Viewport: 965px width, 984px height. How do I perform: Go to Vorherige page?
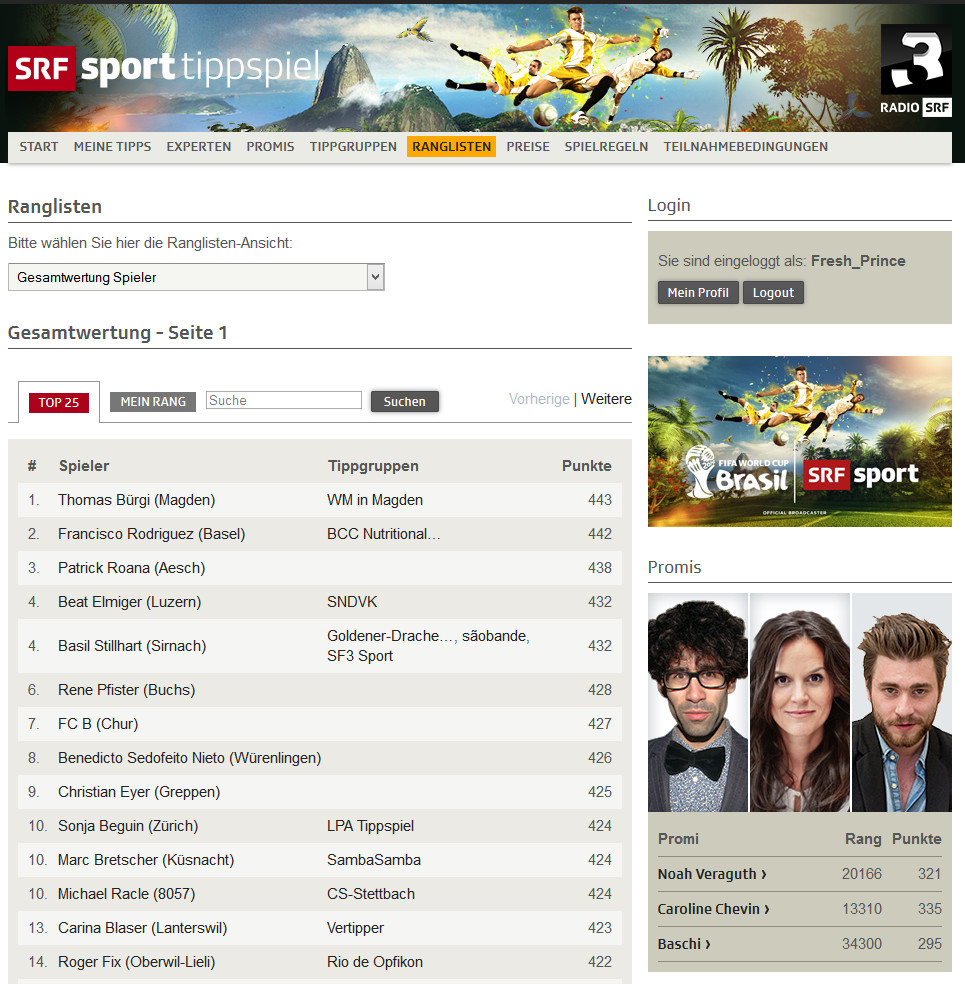click(x=539, y=399)
